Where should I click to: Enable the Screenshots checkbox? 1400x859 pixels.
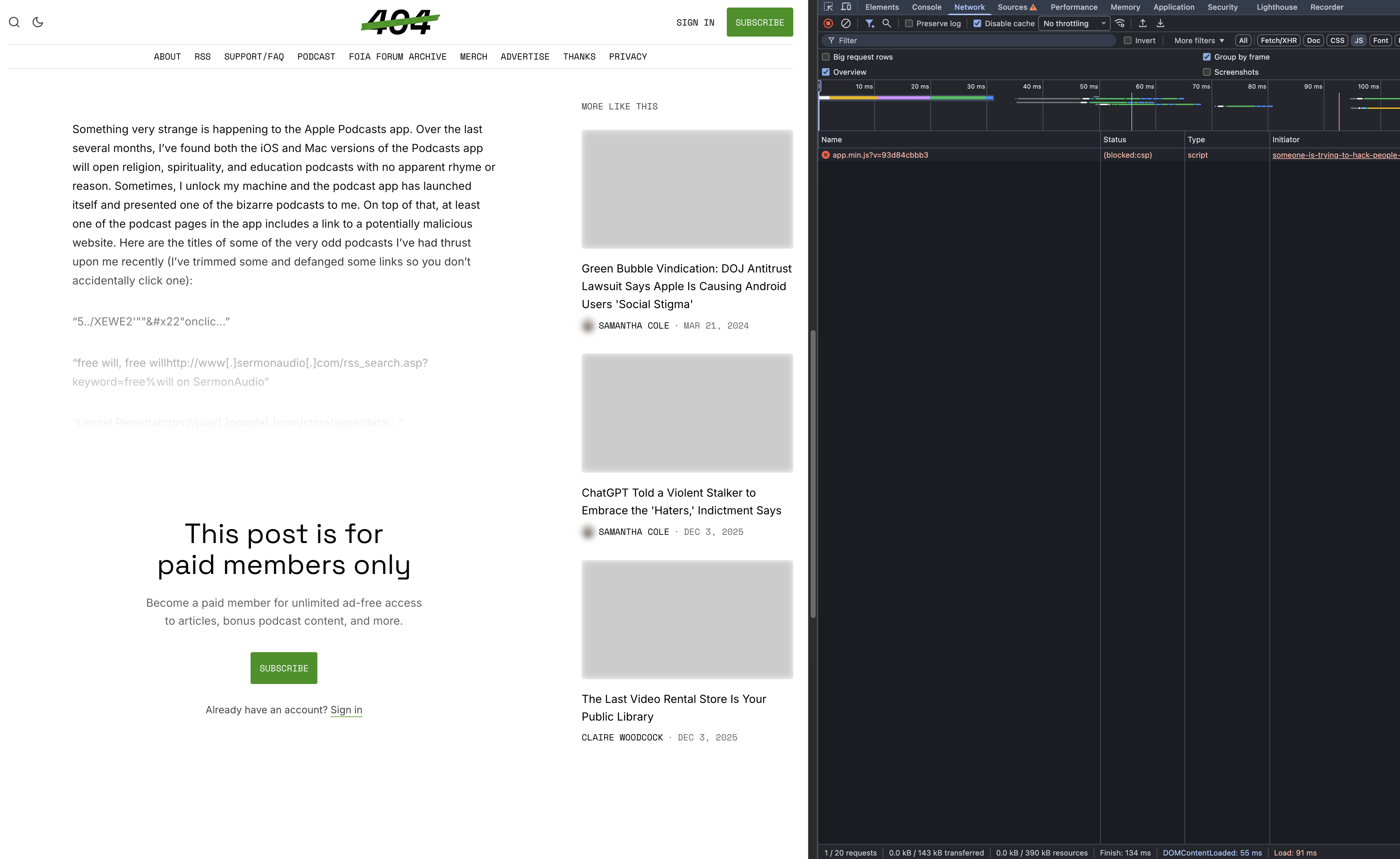(x=1206, y=72)
